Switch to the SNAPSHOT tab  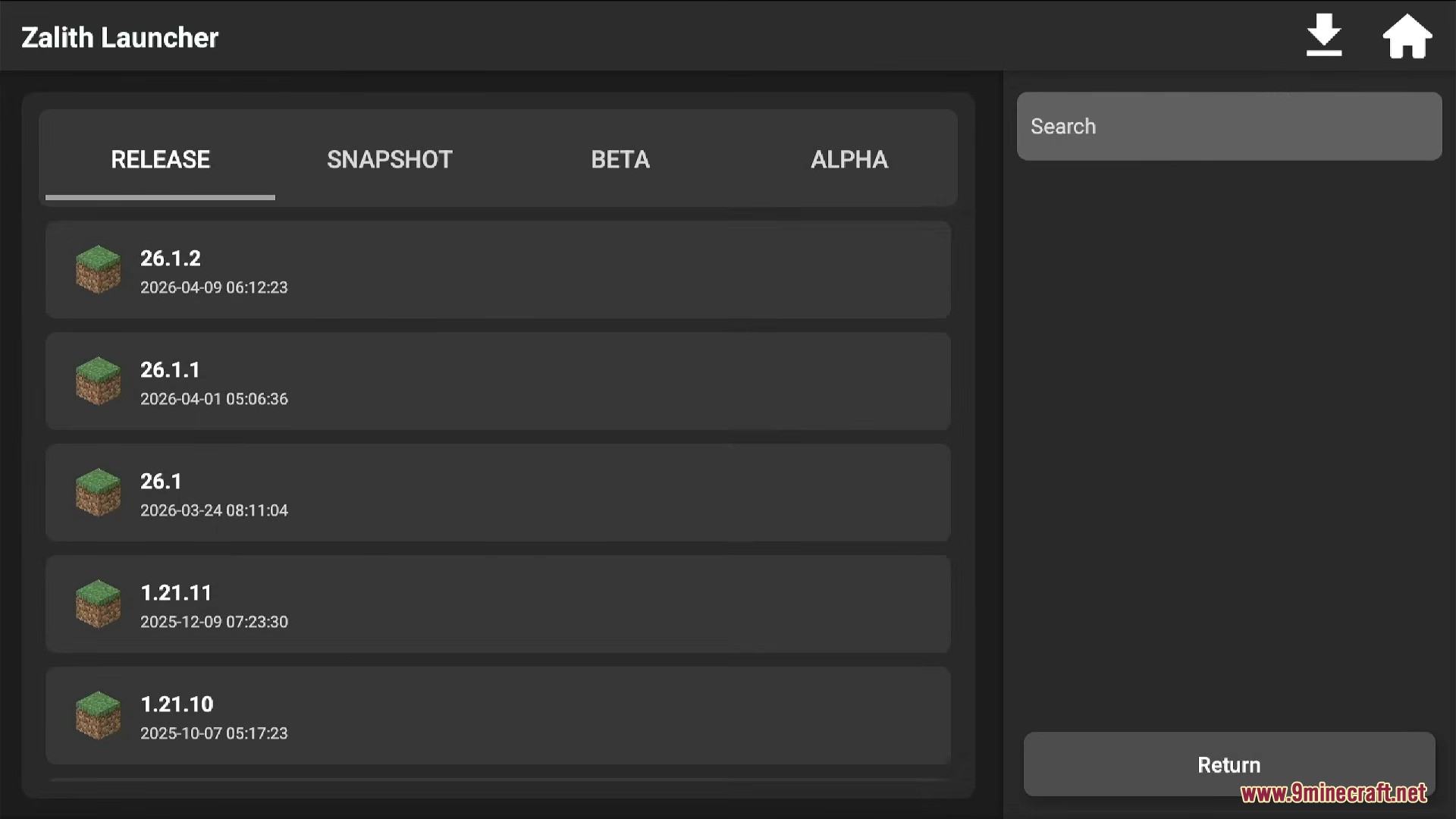(x=389, y=159)
